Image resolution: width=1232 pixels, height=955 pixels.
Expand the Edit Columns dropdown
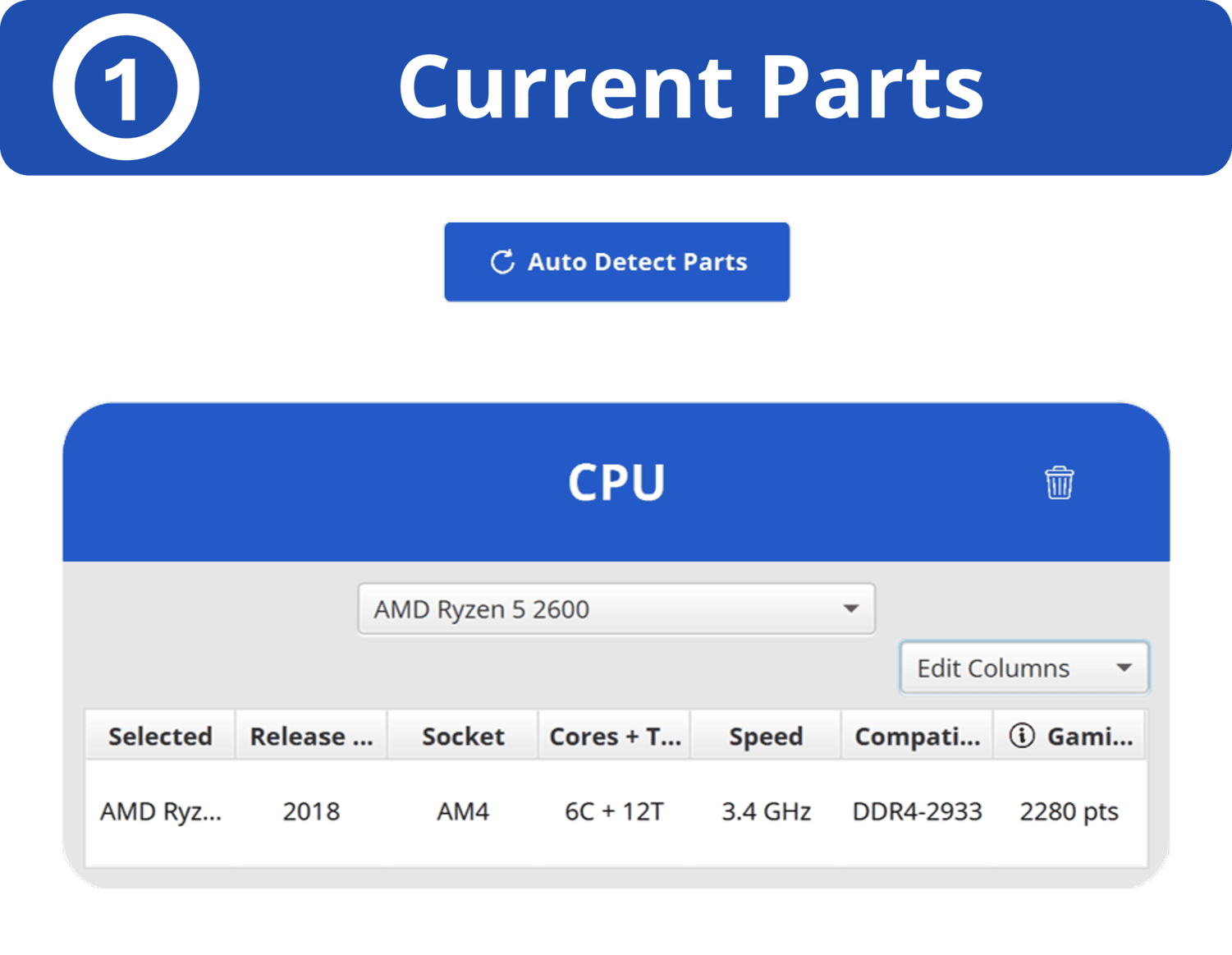pos(1024,668)
